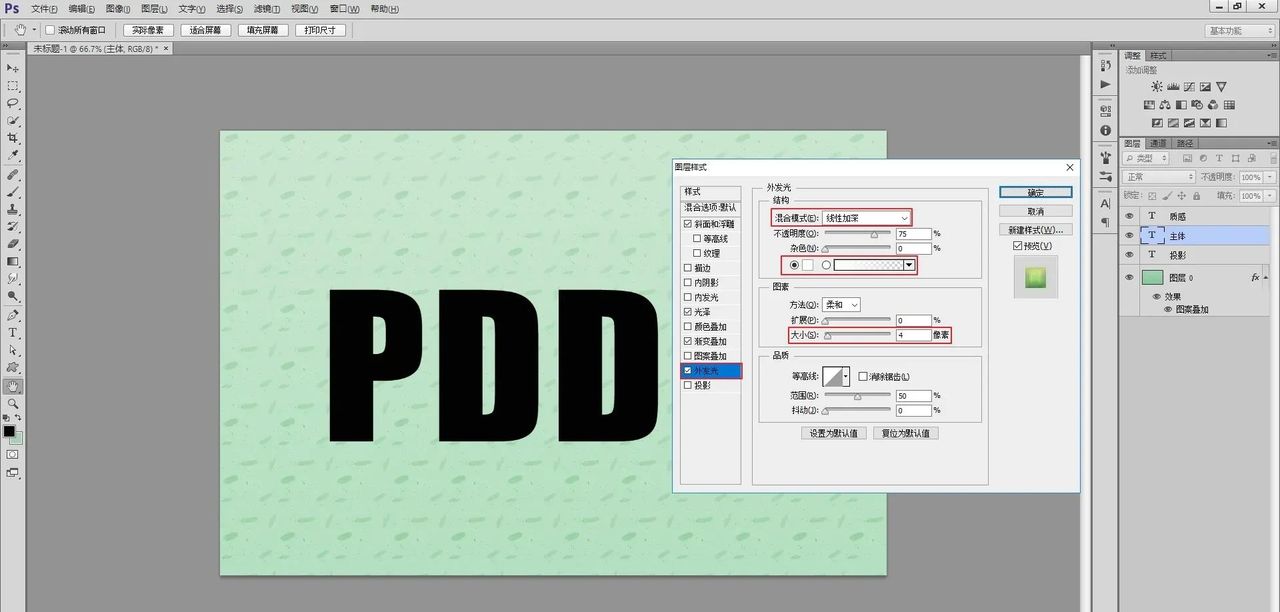Open the 混合模式 blend mode dropdown

(x=867, y=218)
